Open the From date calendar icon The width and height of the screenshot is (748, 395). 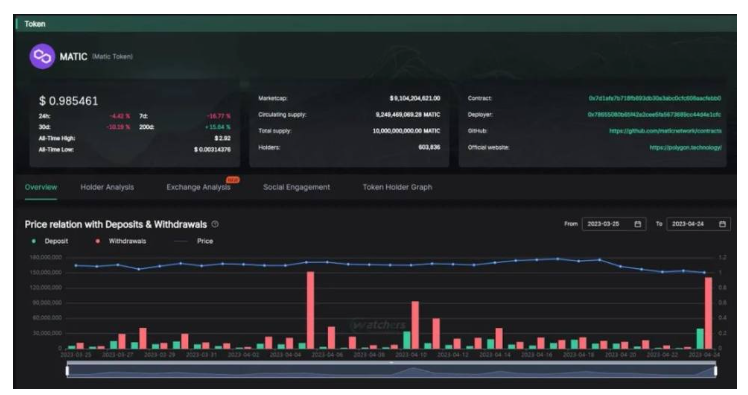coord(637,224)
